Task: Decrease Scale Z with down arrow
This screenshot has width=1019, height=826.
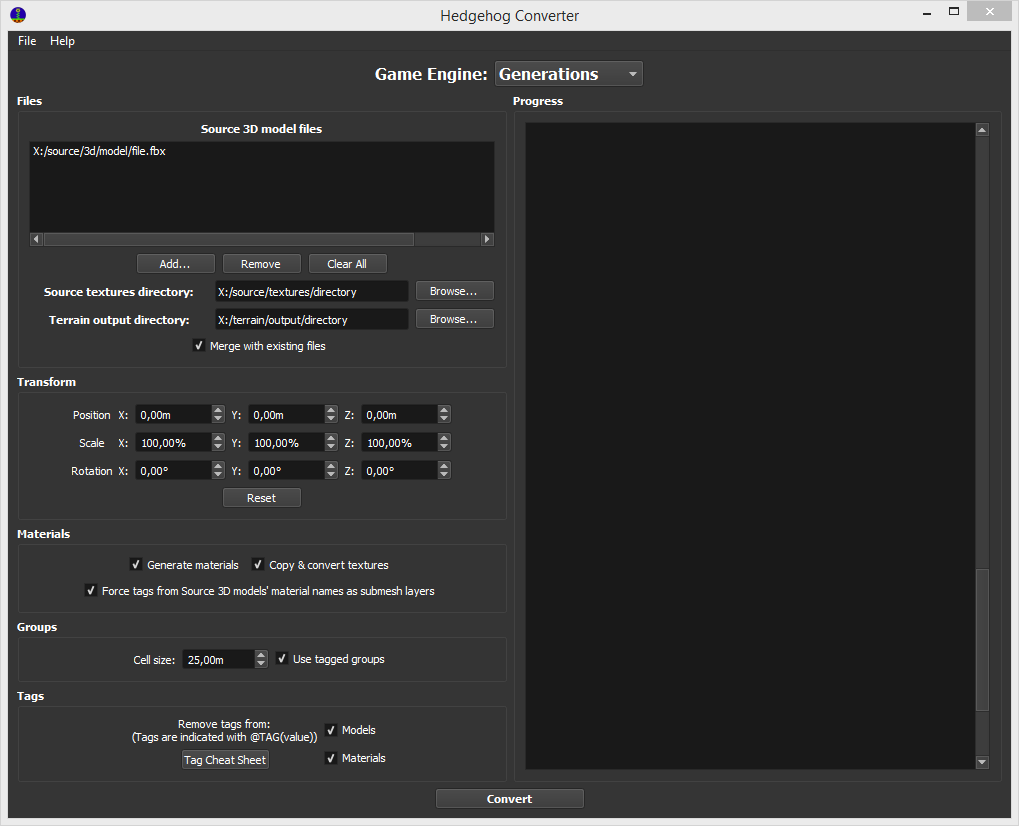Action: [x=444, y=447]
